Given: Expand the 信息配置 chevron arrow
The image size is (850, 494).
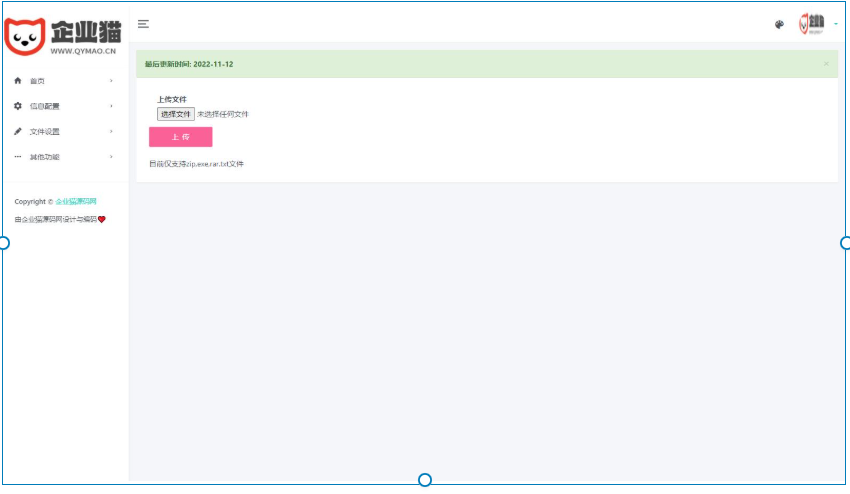Looking at the screenshot, I should (x=111, y=106).
